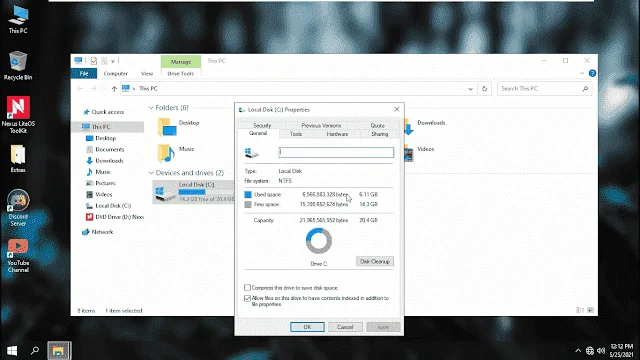Switch to Quota tab
This screenshot has height=360, width=640.
[x=378, y=125]
